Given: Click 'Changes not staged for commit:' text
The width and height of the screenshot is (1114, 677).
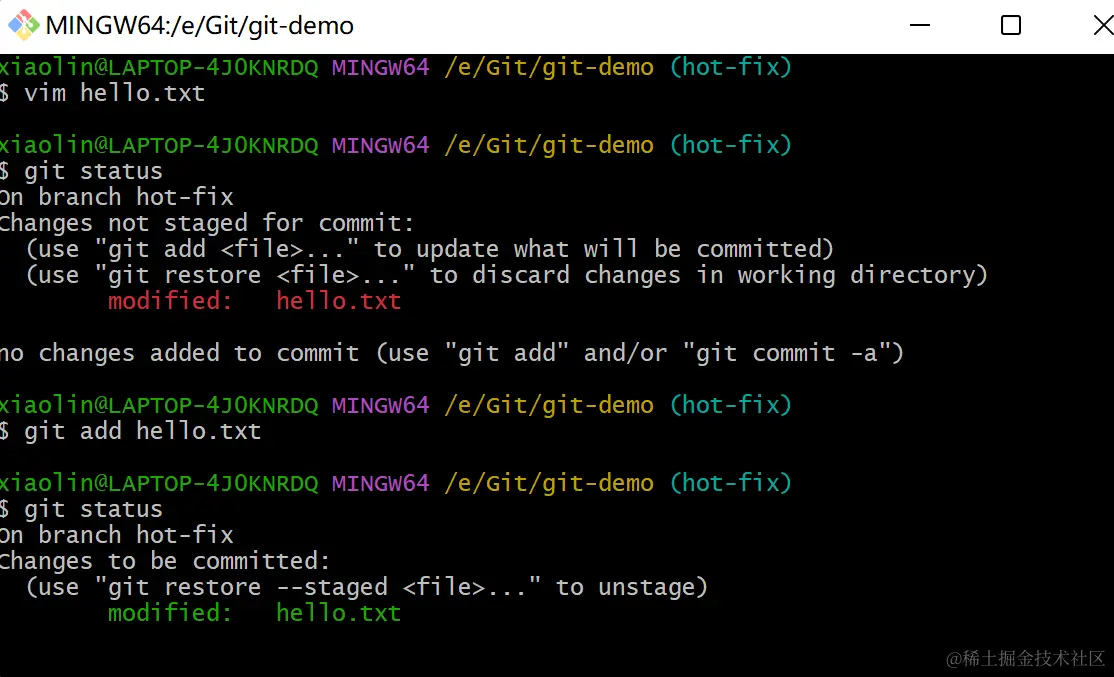Looking at the screenshot, I should tap(207, 223).
